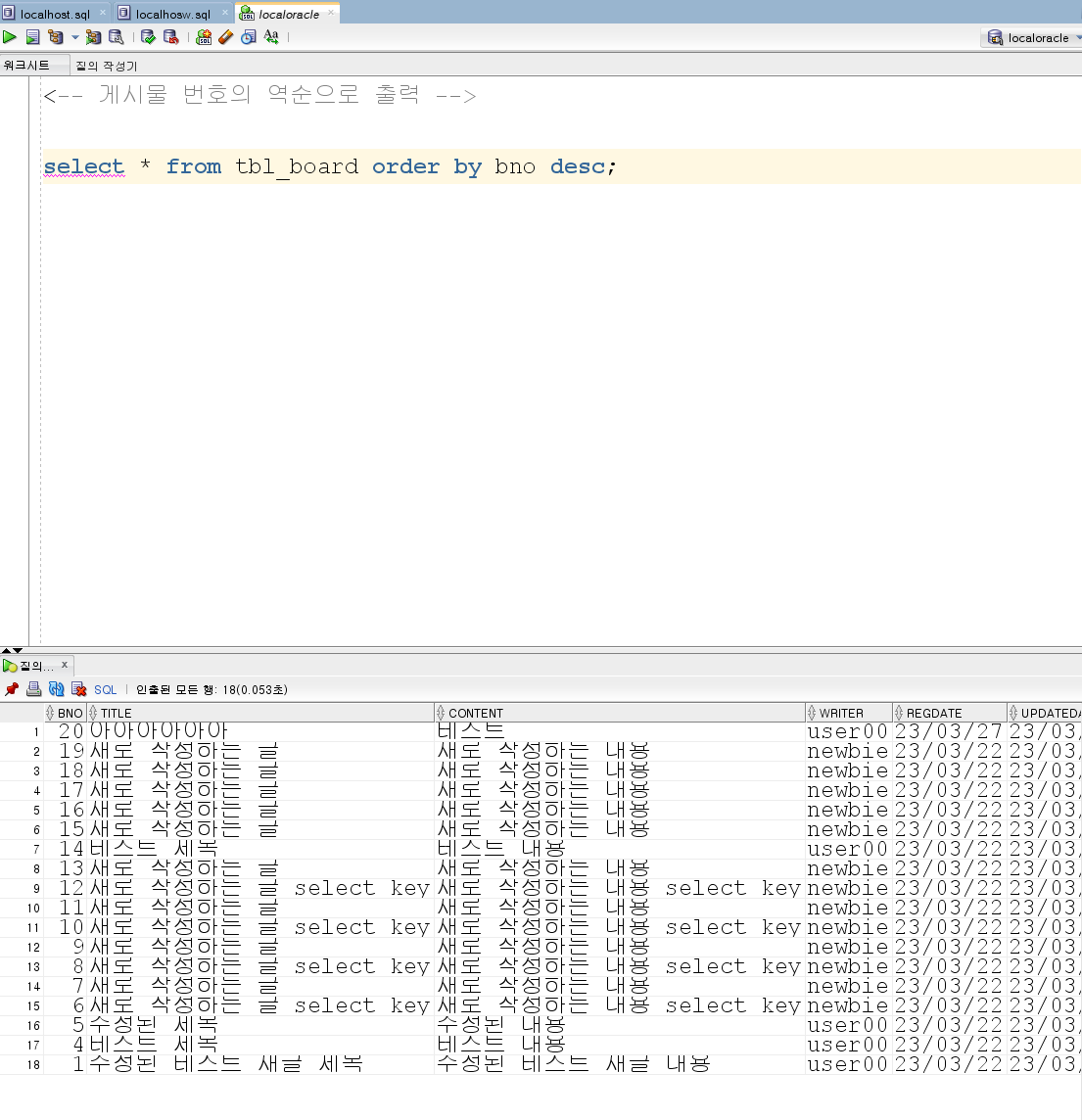Pin the query result panel
Image resolution: width=1082 pixels, height=1120 pixels.
(x=12, y=689)
